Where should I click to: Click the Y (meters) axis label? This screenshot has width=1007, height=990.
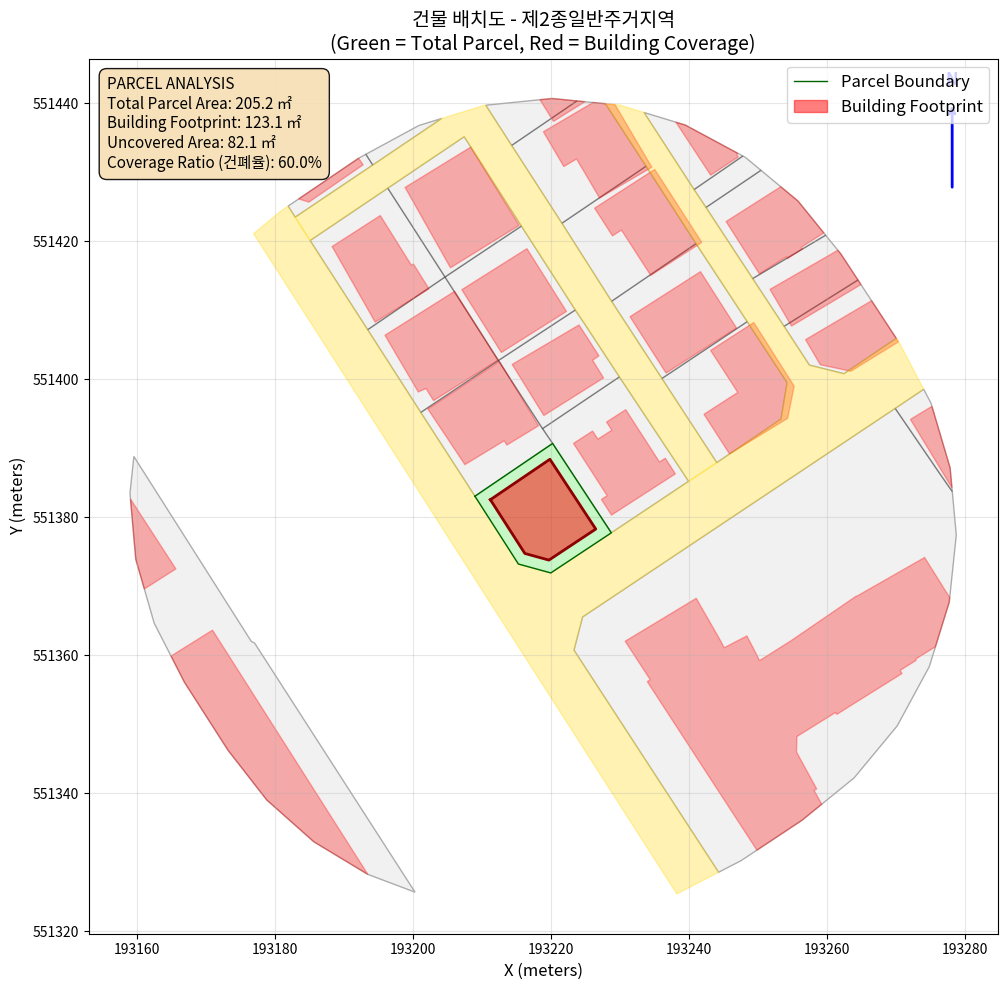pos(16,496)
